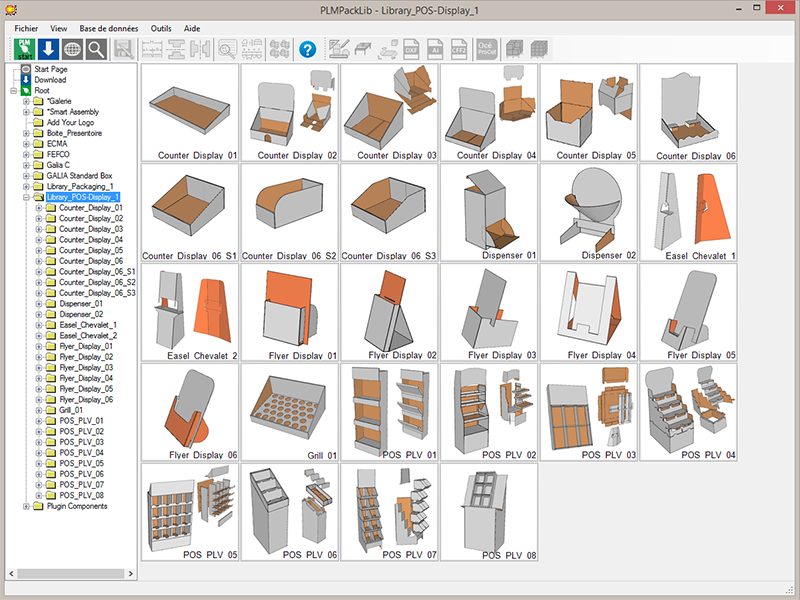Select Start Page in the tree
800x600 pixels.
51,69
